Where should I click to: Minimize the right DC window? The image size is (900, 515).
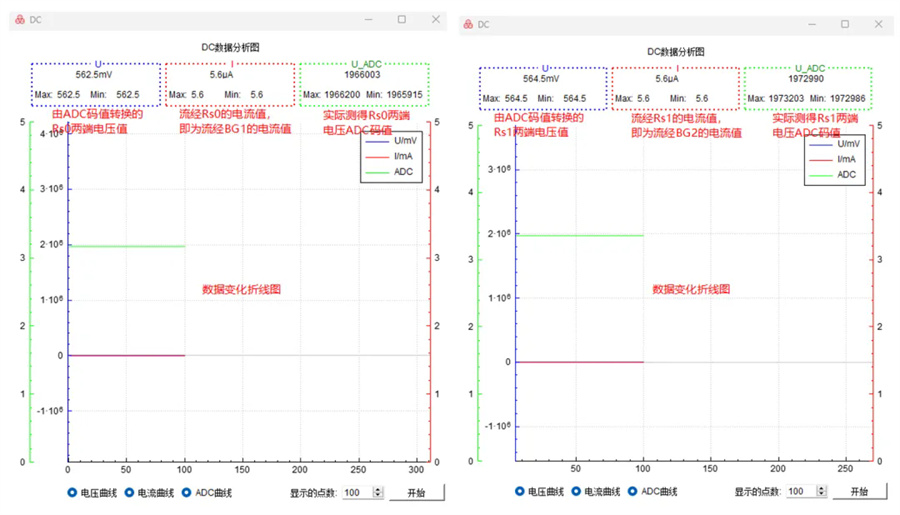[x=812, y=24]
